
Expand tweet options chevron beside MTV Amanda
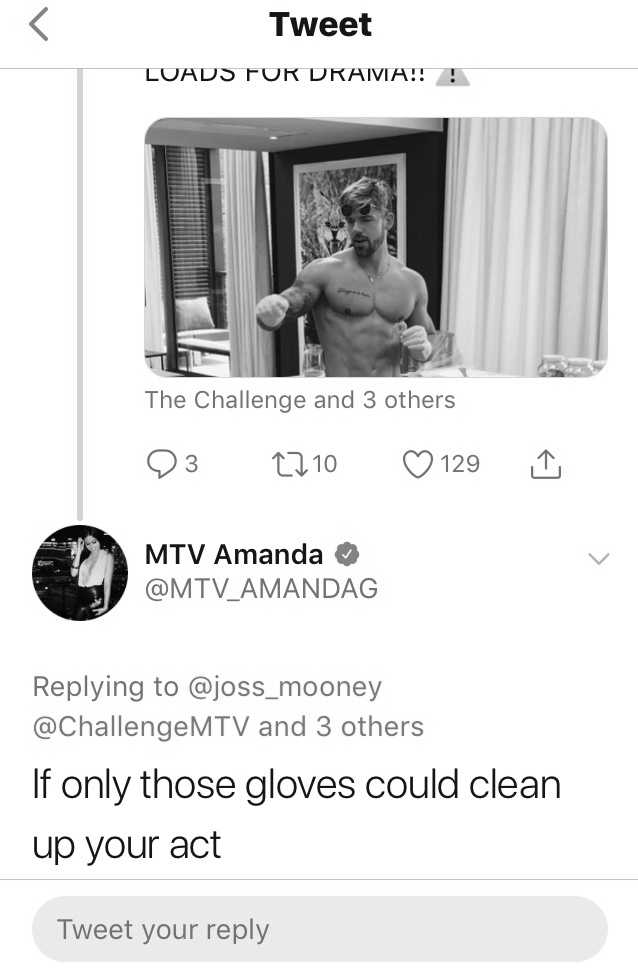click(598, 559)
